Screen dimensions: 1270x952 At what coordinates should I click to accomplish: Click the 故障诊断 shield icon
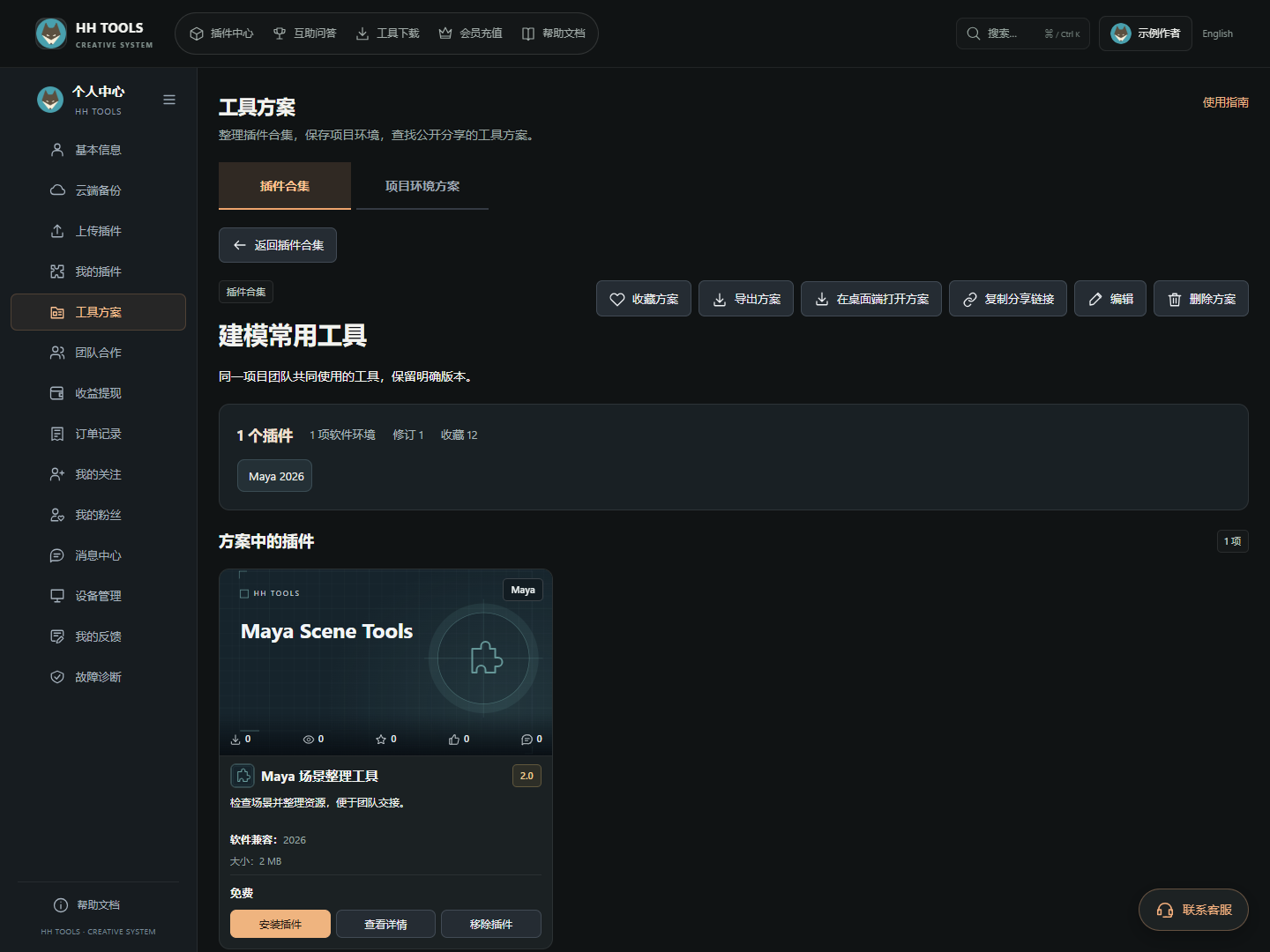57,677
